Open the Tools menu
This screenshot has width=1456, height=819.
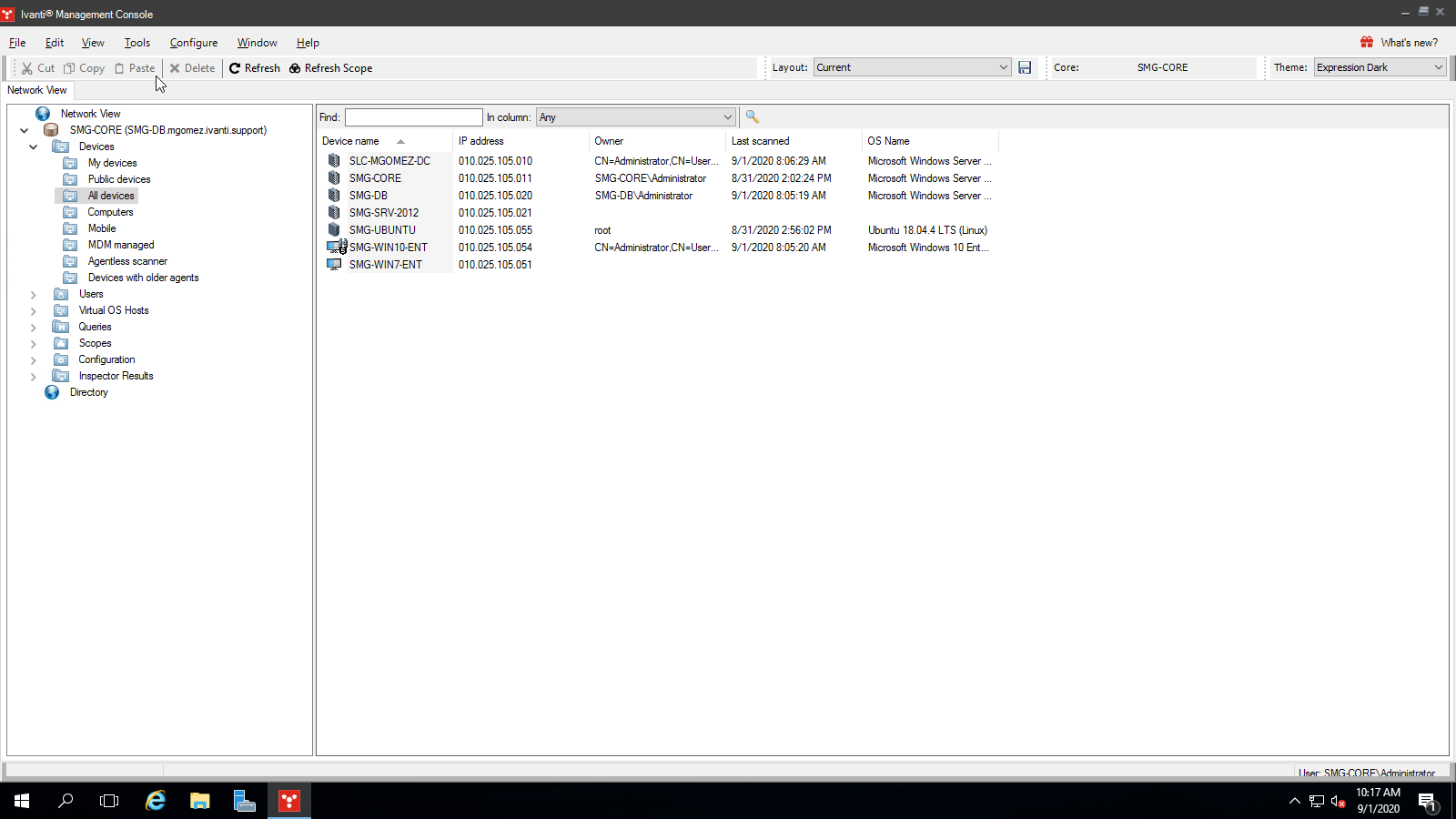(136, 43)
